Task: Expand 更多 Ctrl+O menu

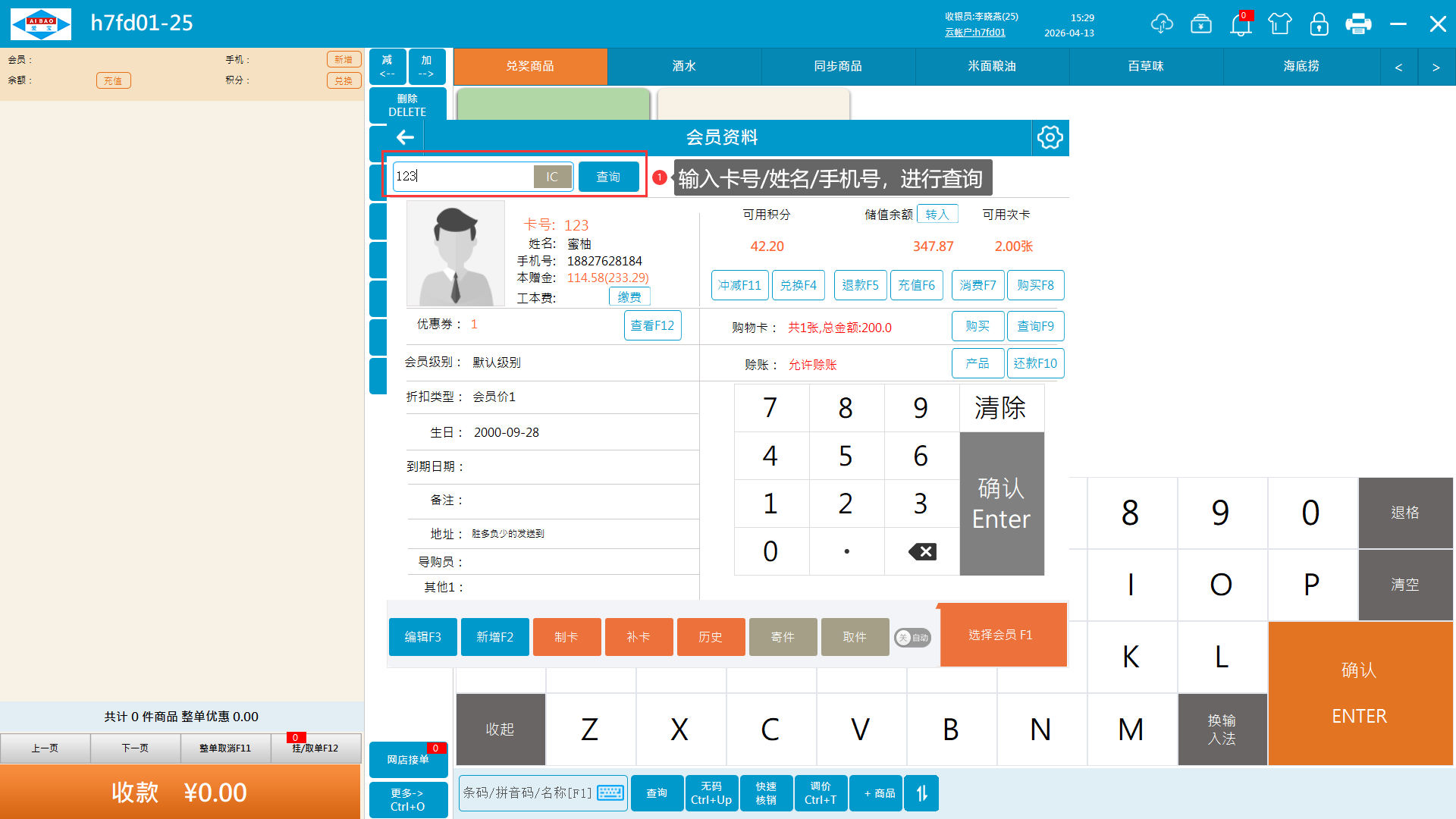Action: (x=408, y=800)
